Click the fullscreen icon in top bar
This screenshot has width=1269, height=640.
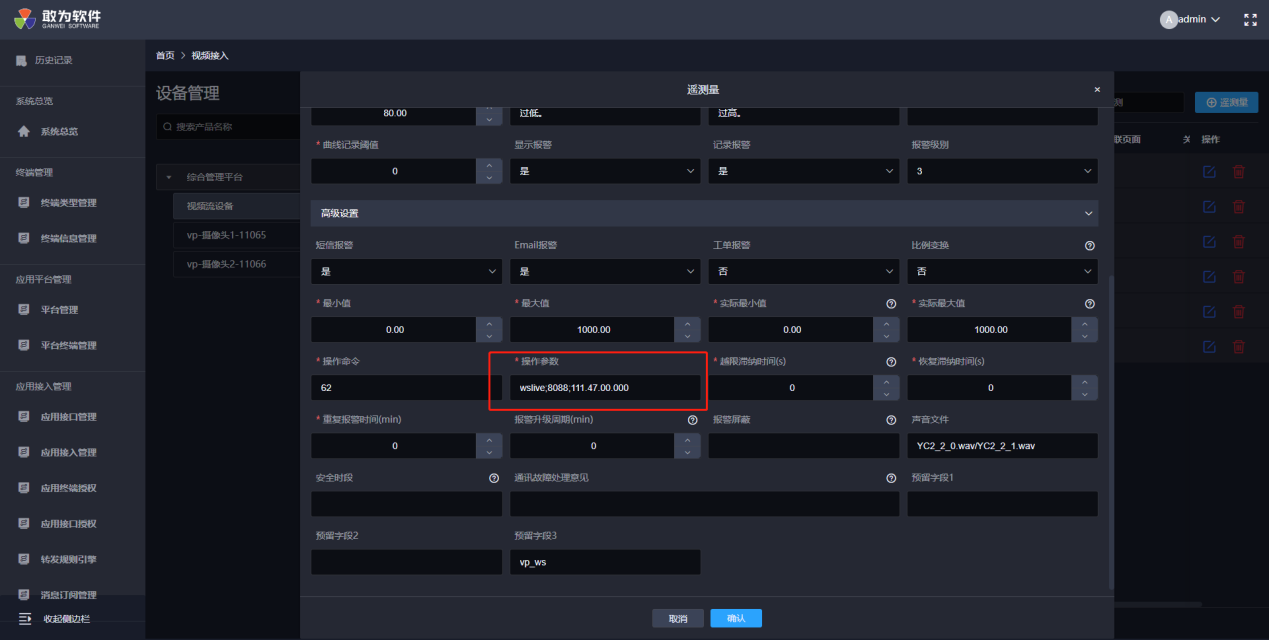pyautogui.click(x=1250, y=19)
